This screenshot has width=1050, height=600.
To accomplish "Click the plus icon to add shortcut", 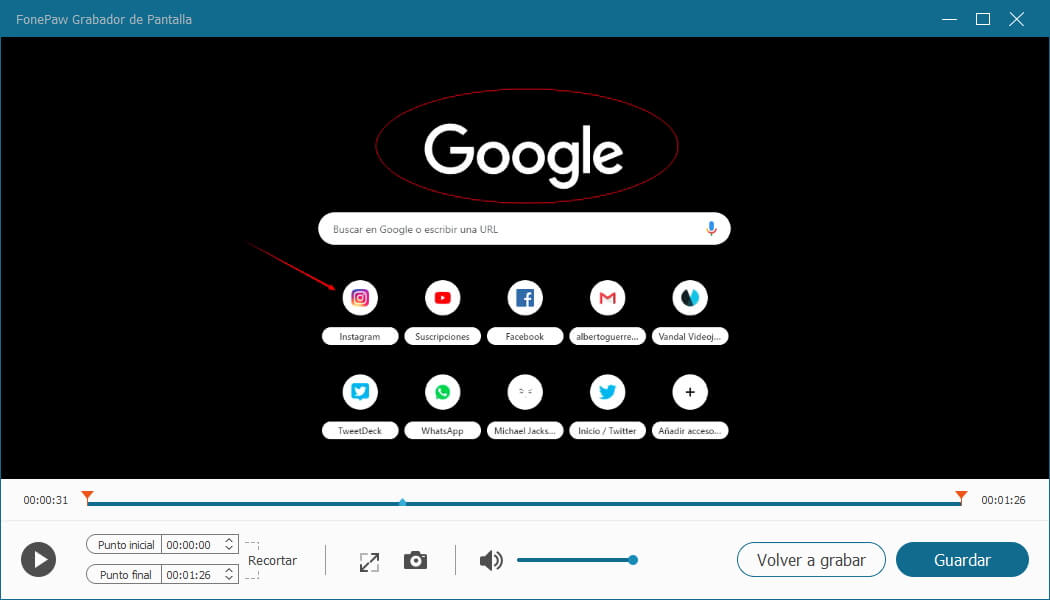I will pyautogui.click(x=690, y=392).
